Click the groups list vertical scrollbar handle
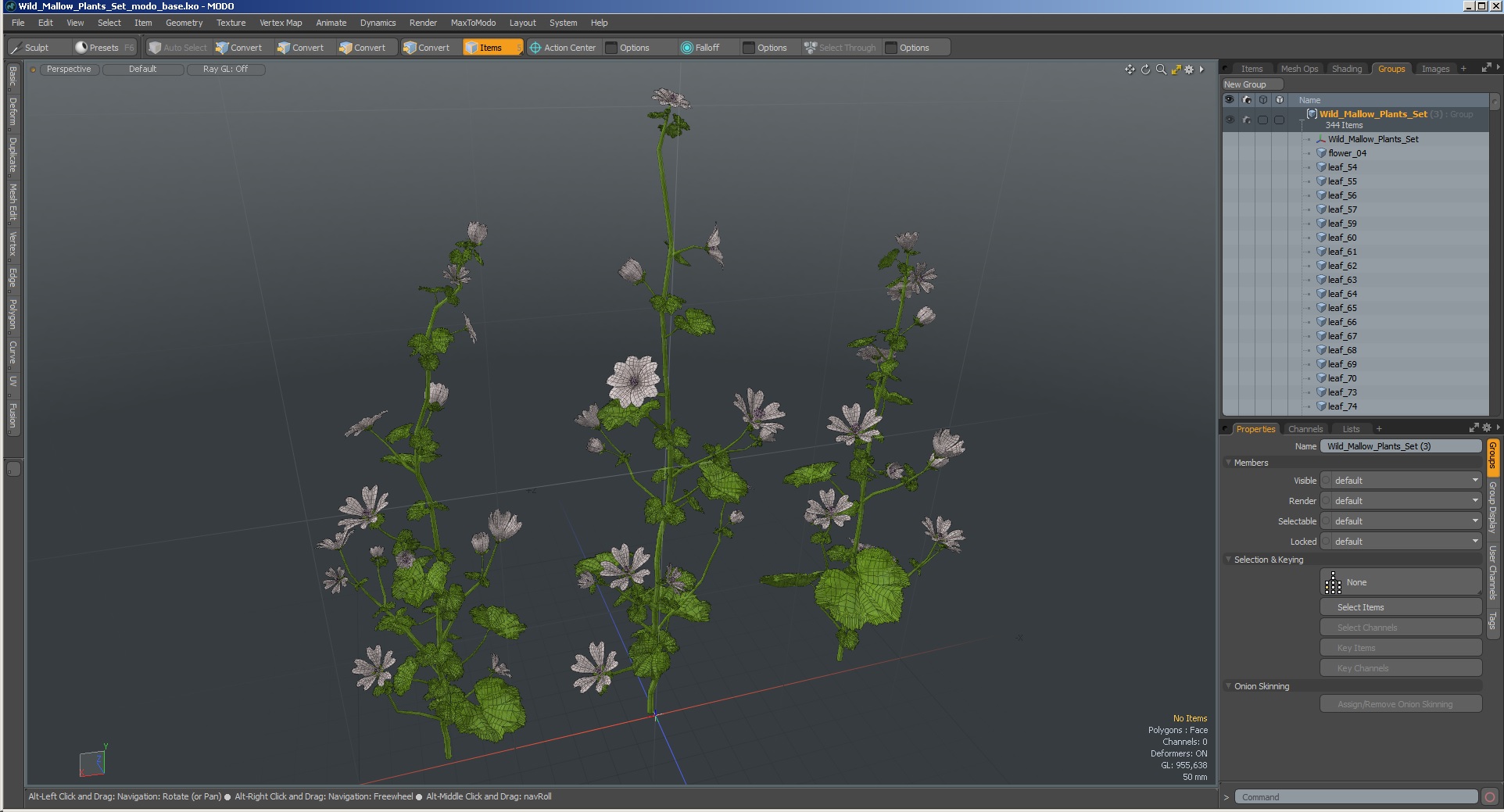Viewport: 1504px width, 812px height. tap(1495, 102)
